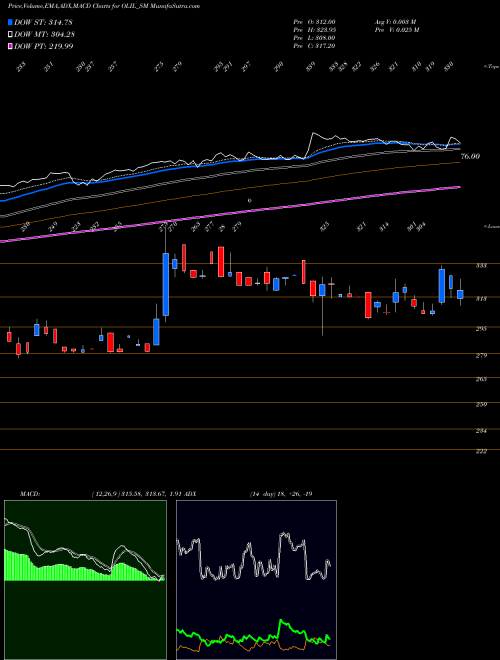Click the magenta DOW PT legend swatch
This screenshot has height=660, width=500.
(x=11, y=46)
